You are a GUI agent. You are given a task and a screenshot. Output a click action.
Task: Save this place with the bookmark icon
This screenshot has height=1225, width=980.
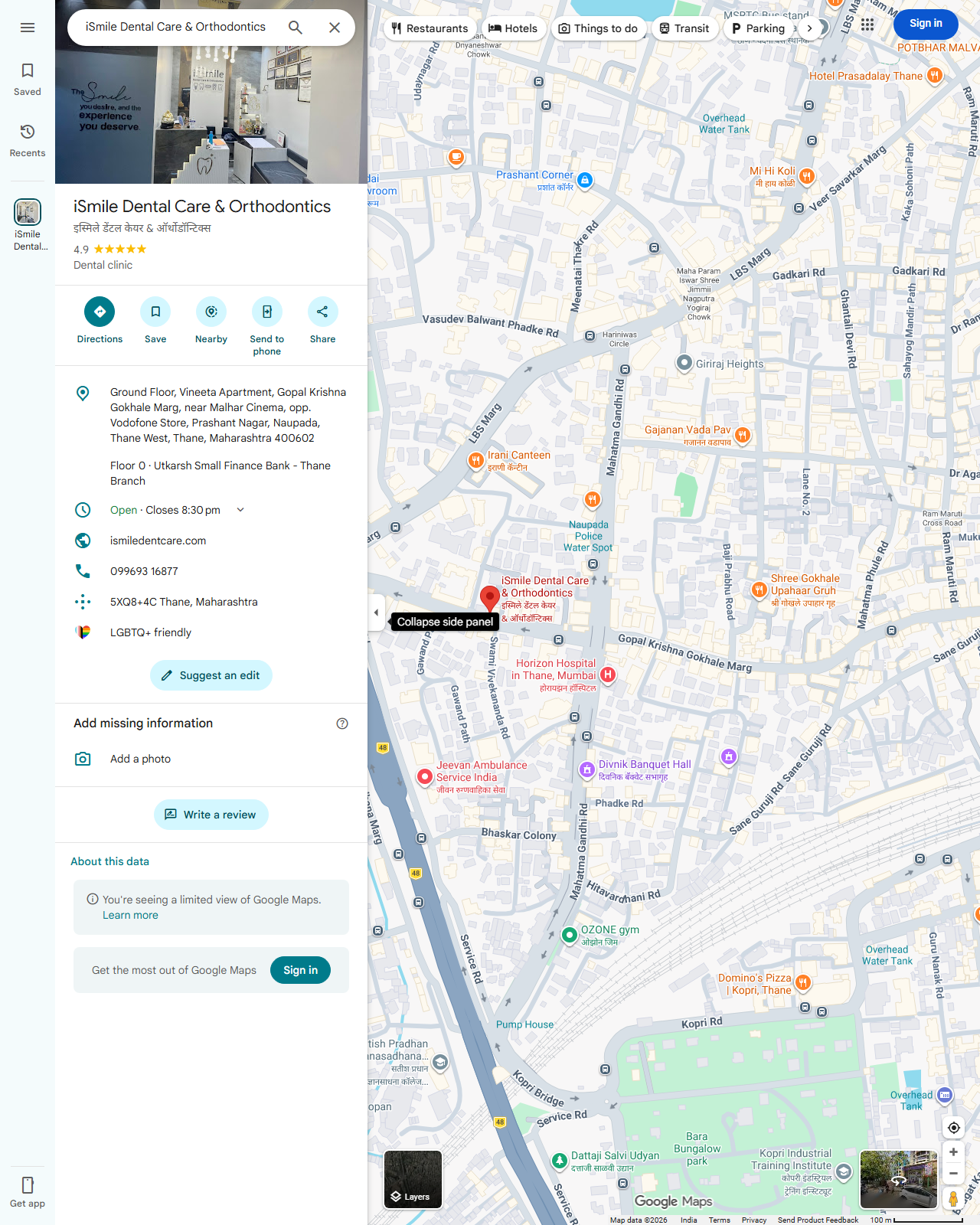pos(155,312)
